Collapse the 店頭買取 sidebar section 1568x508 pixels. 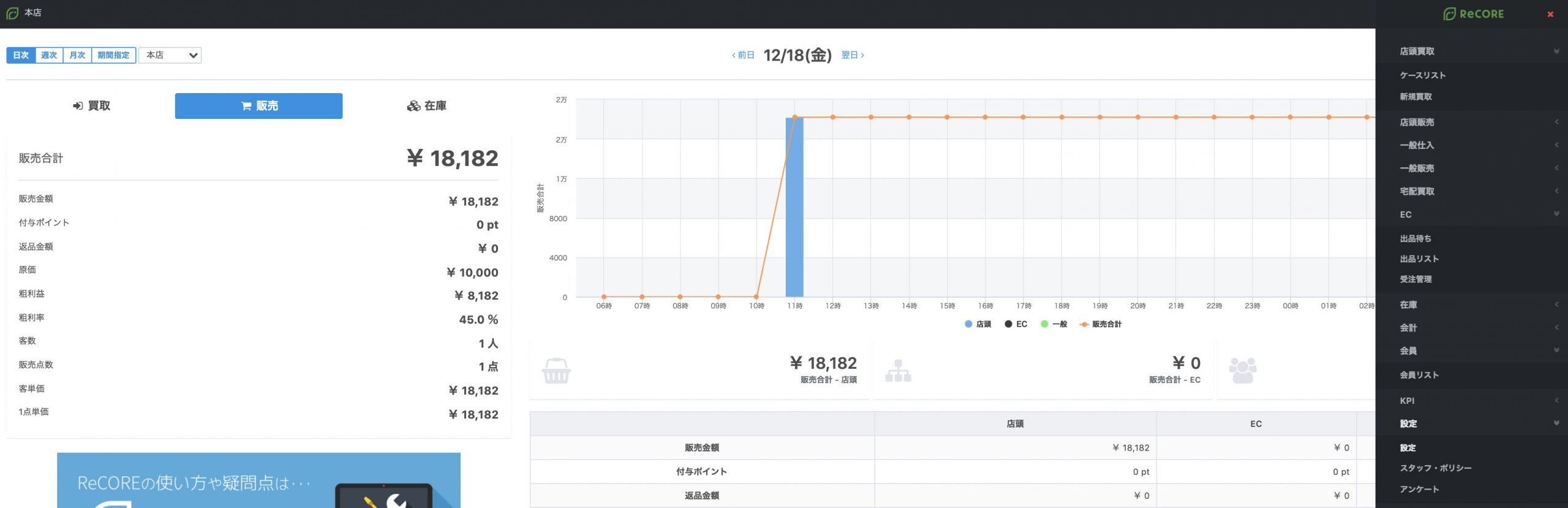tap(1471, 51)
